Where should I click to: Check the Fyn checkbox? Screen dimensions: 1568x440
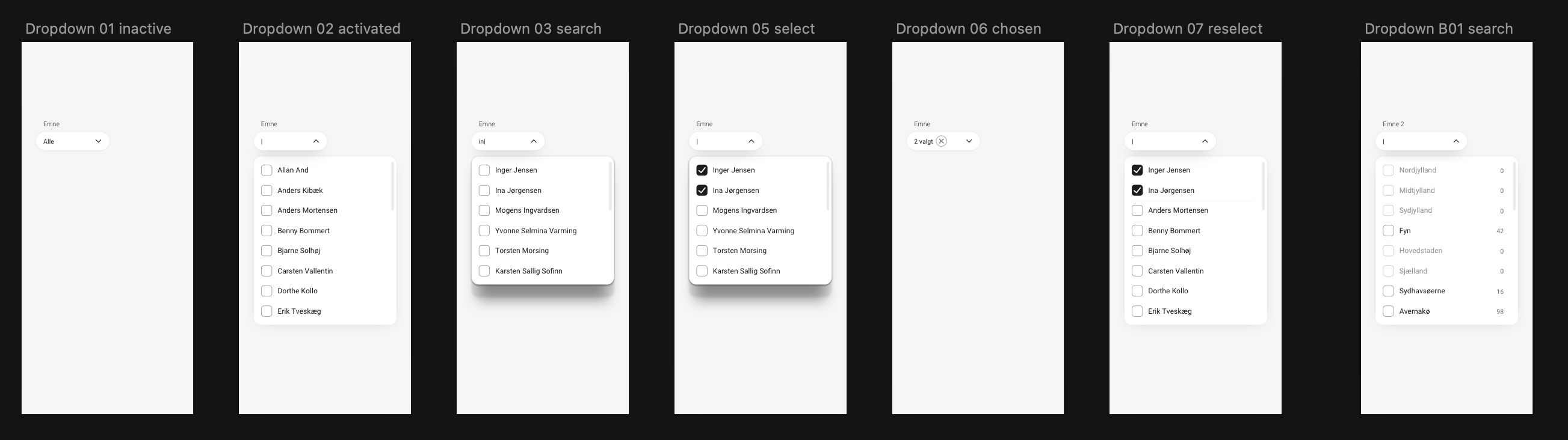[1389, 231]
